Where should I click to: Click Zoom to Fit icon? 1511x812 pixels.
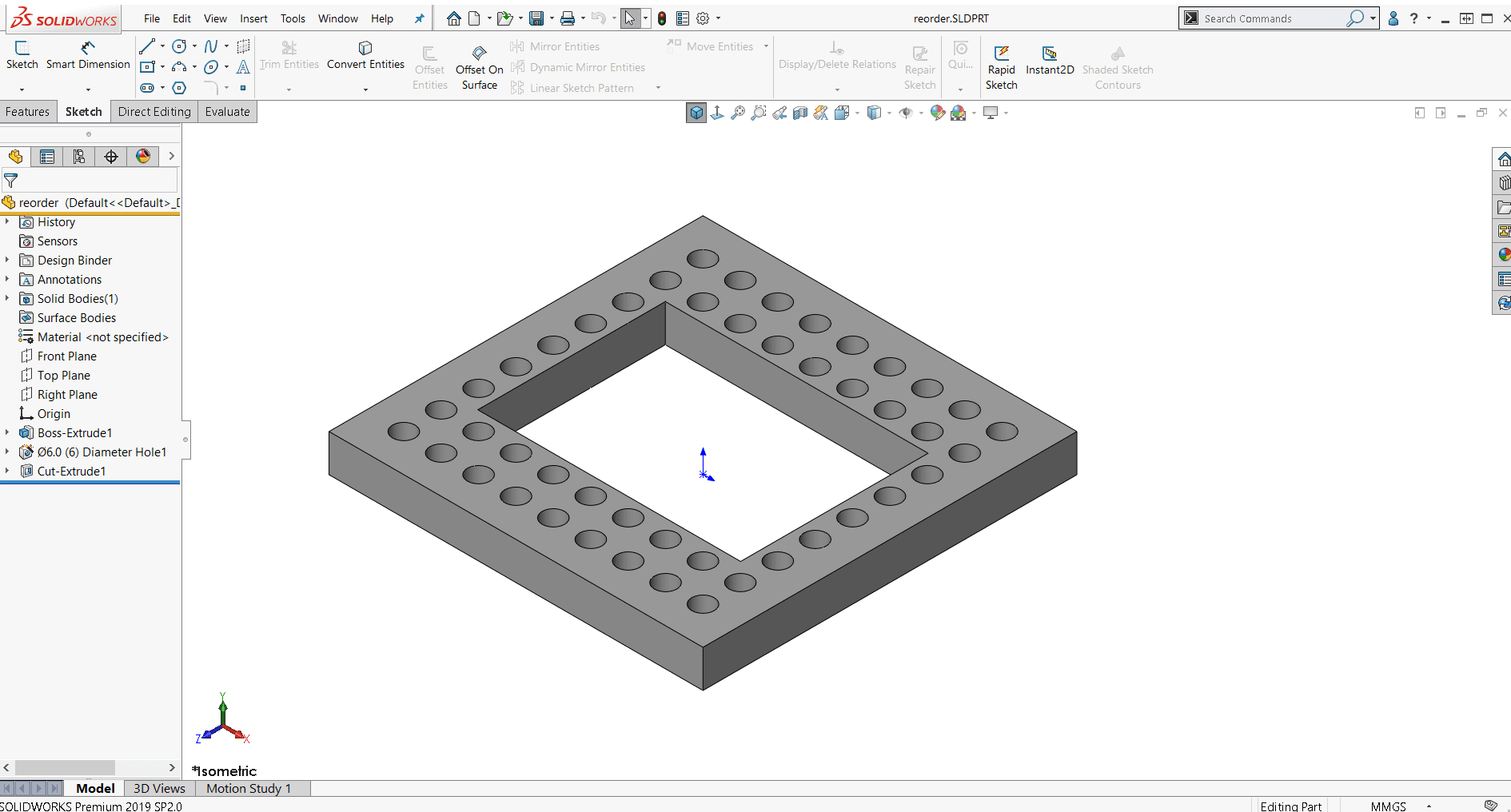pyautogui.click(x=738, y=113)
